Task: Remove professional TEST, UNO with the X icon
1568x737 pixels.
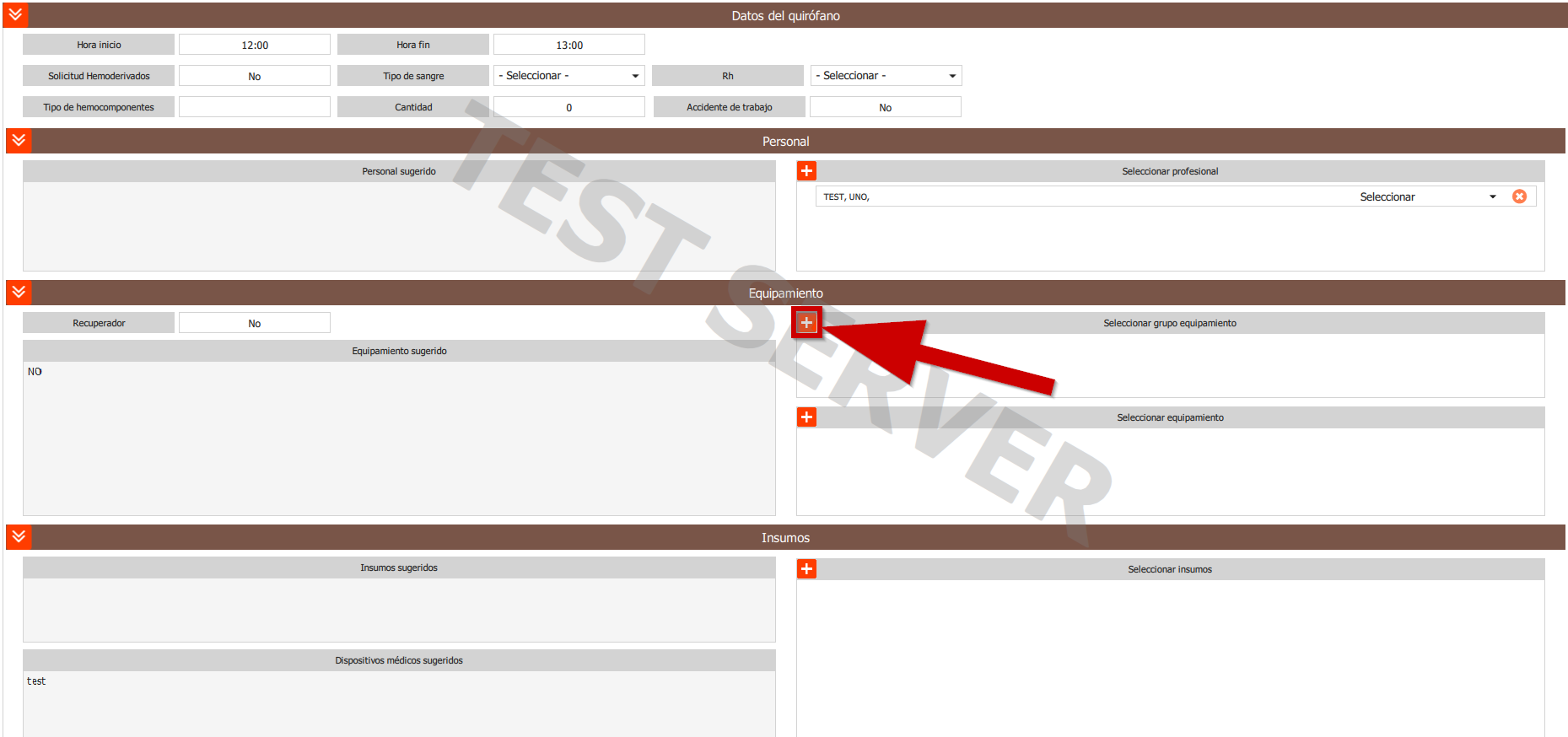Action: [1519, 196]
